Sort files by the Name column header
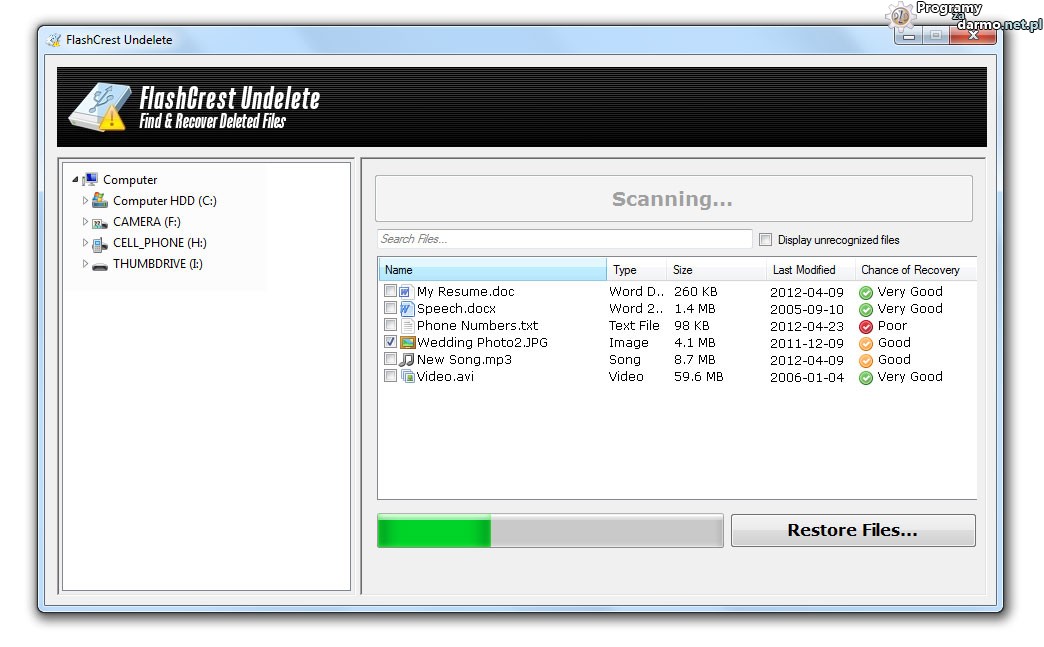The height and width of the screenshot is (647, 1044). click(492, 270)
